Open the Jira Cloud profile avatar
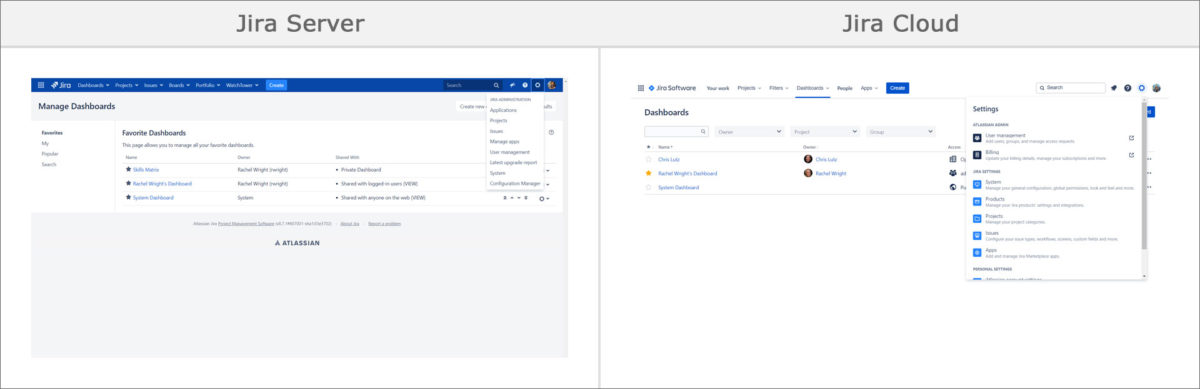Image resolution: width=1200 pixels, height=389 pixels. (x=1156, y=88)
